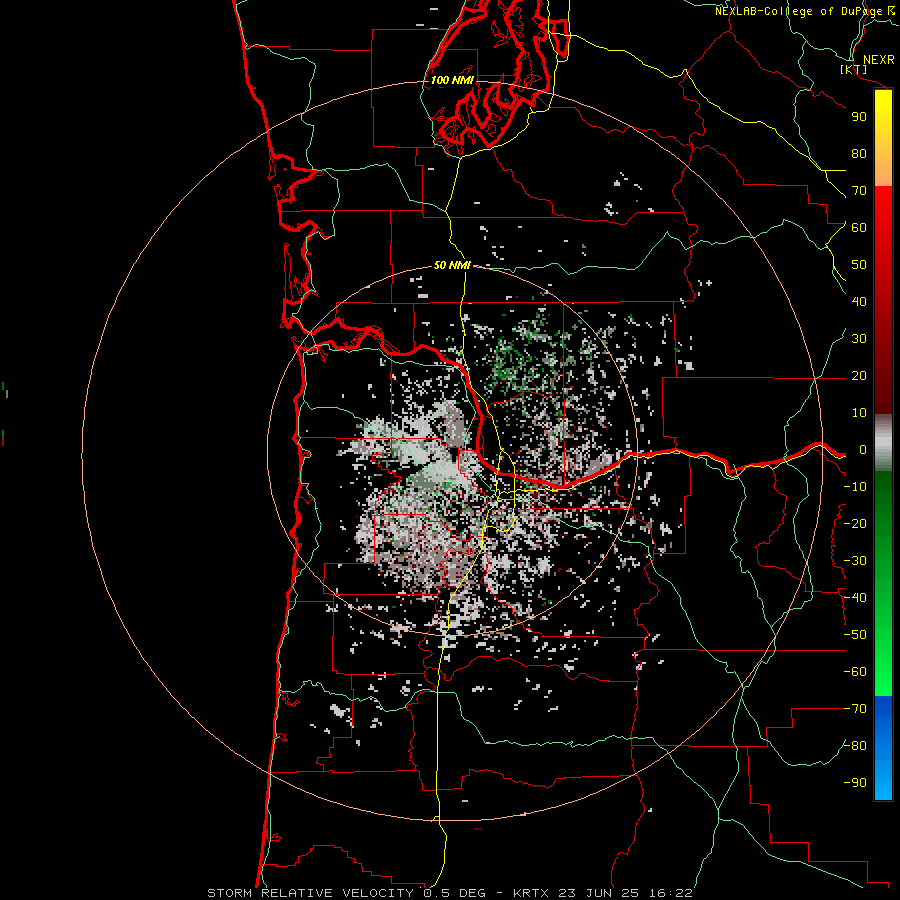
Task: Click the "NEXLAB-College of DuPage" header text
Action: point(798,11)
